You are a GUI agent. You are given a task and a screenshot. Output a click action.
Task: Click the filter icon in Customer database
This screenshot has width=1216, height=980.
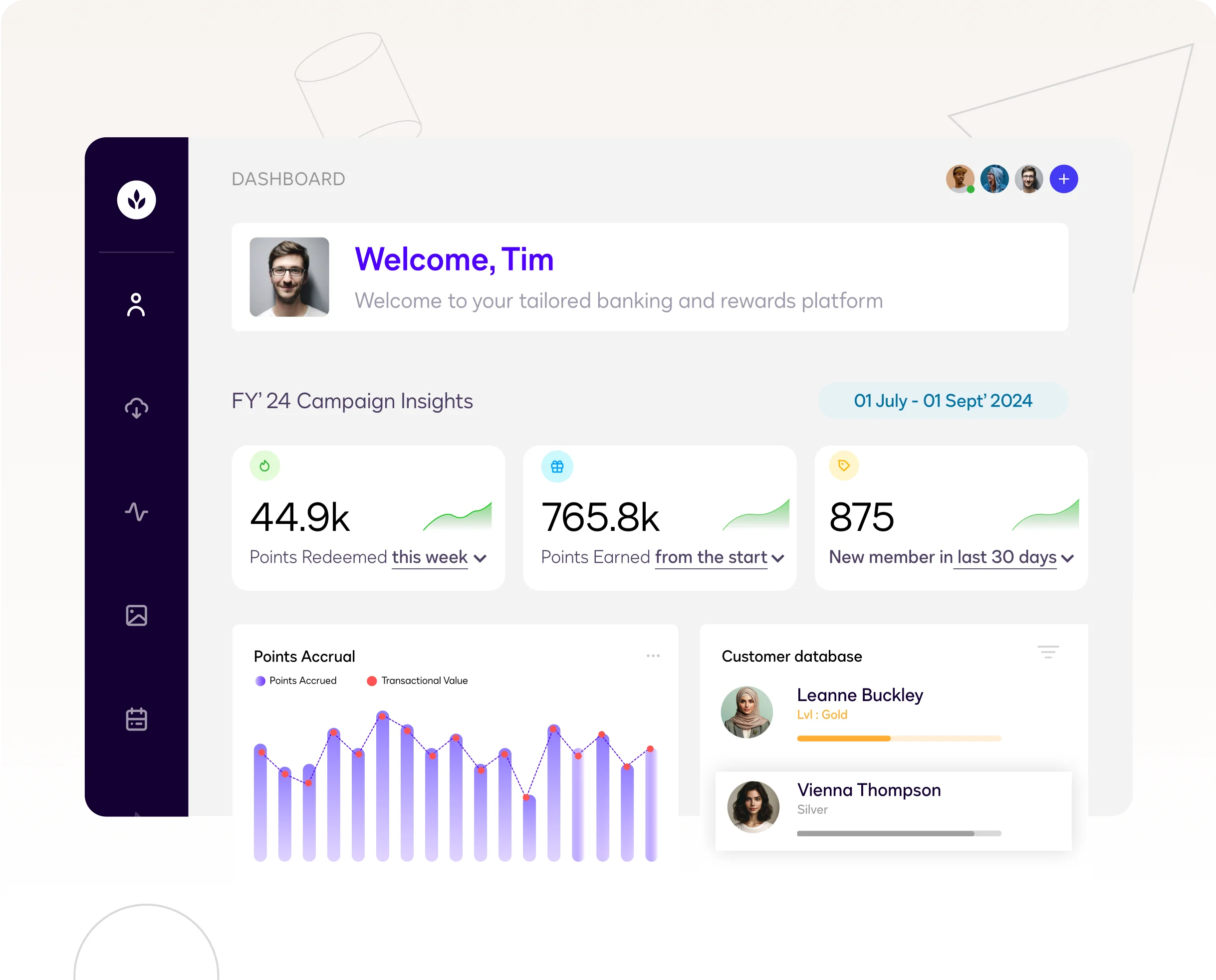1048,652
